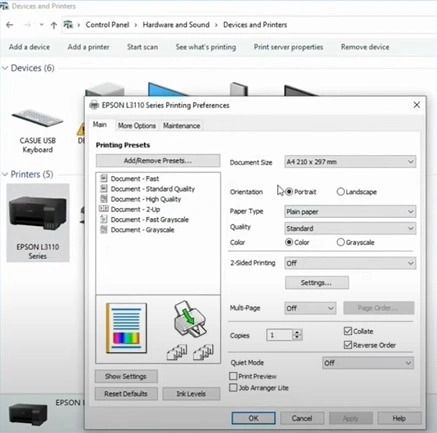
Task: Click Control Panel in breadcrumb
Action: coord(107,25)
